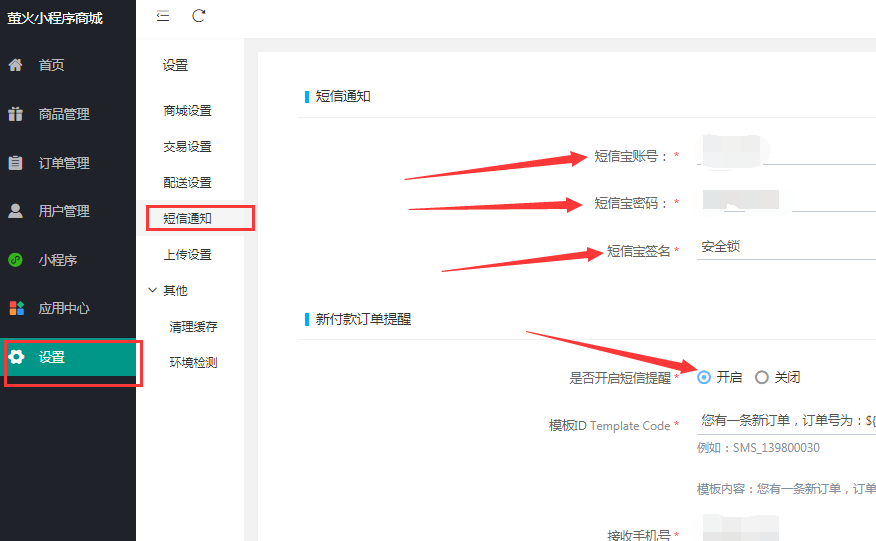
Task: Open 短信通知 settings menu item
Action: tap(188, 218)
